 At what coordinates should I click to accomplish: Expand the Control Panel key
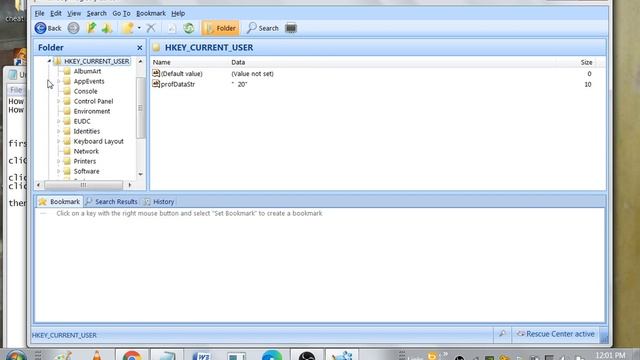click(58, 101)
